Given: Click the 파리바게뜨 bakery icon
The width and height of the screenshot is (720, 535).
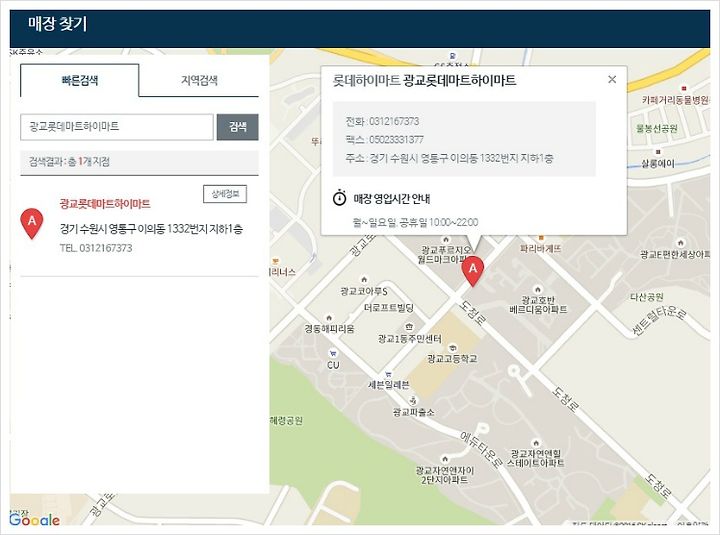Looking at the screenshot, I should click(541, 237).
